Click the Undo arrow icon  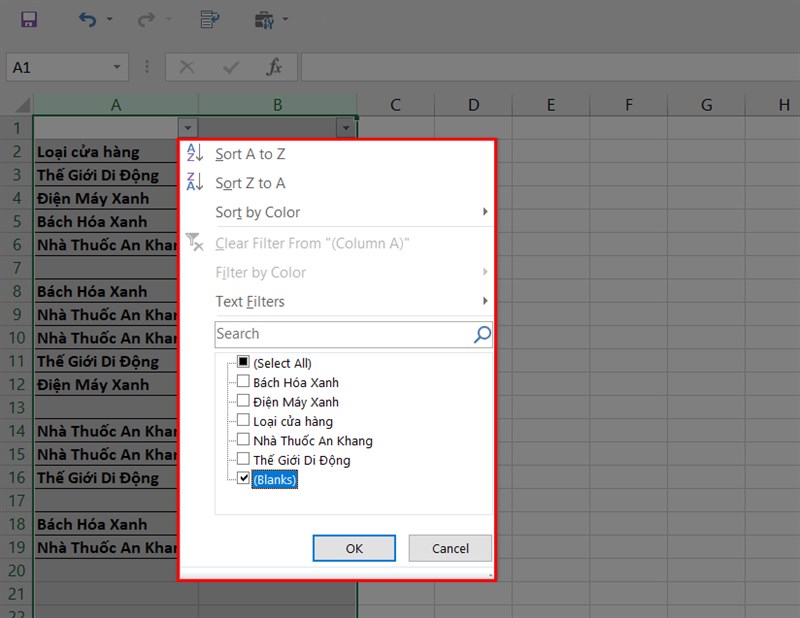point(88,19)
